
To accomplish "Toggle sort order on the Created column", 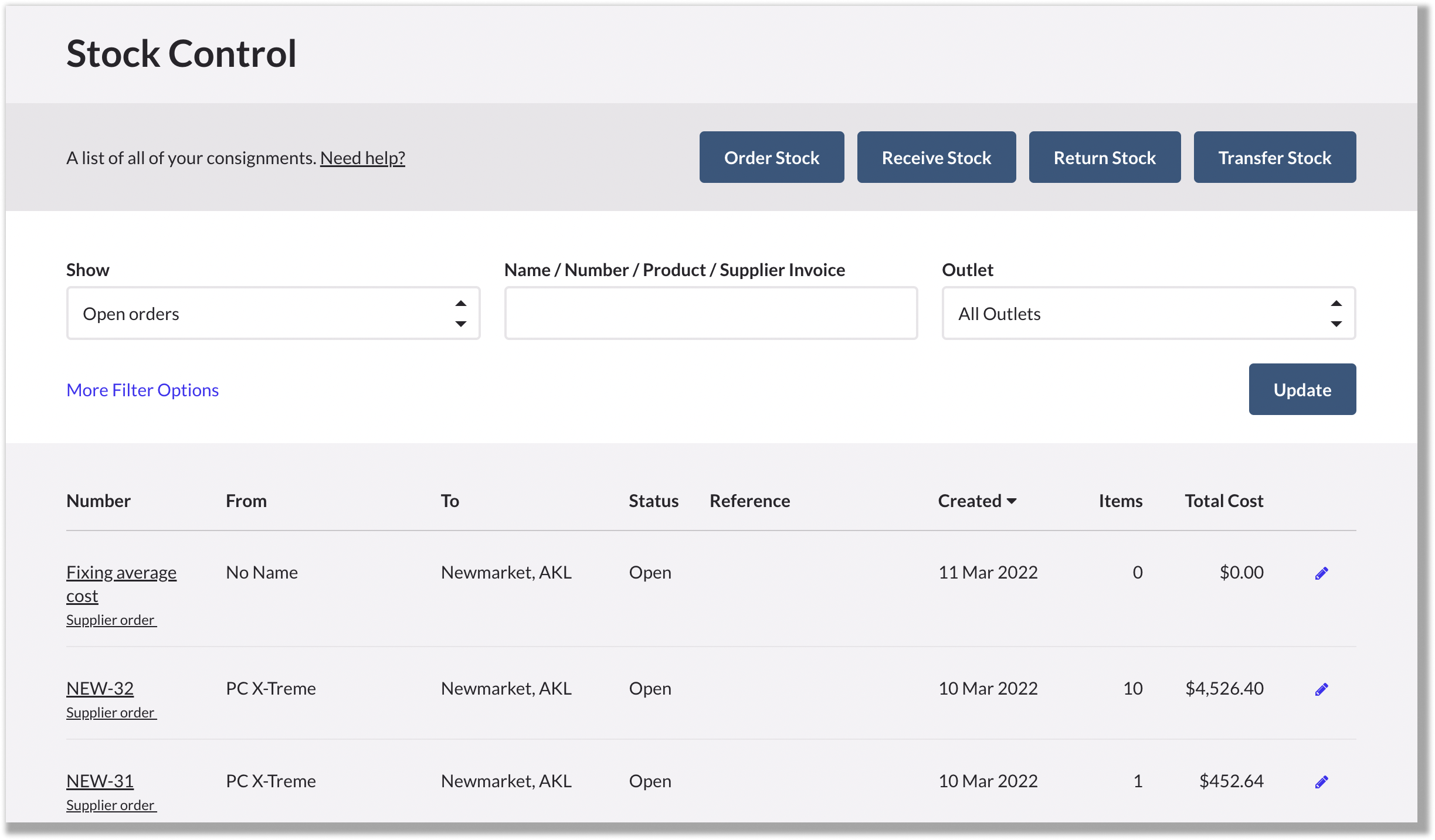I will 977,501.
